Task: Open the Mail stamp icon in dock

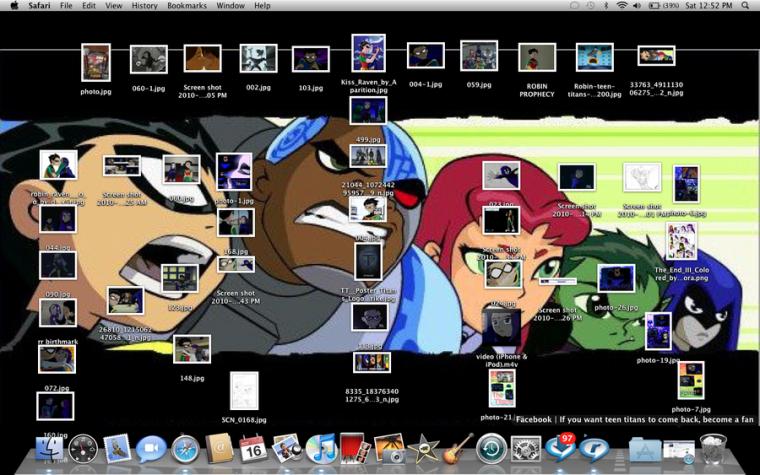Action: point(117,447)
